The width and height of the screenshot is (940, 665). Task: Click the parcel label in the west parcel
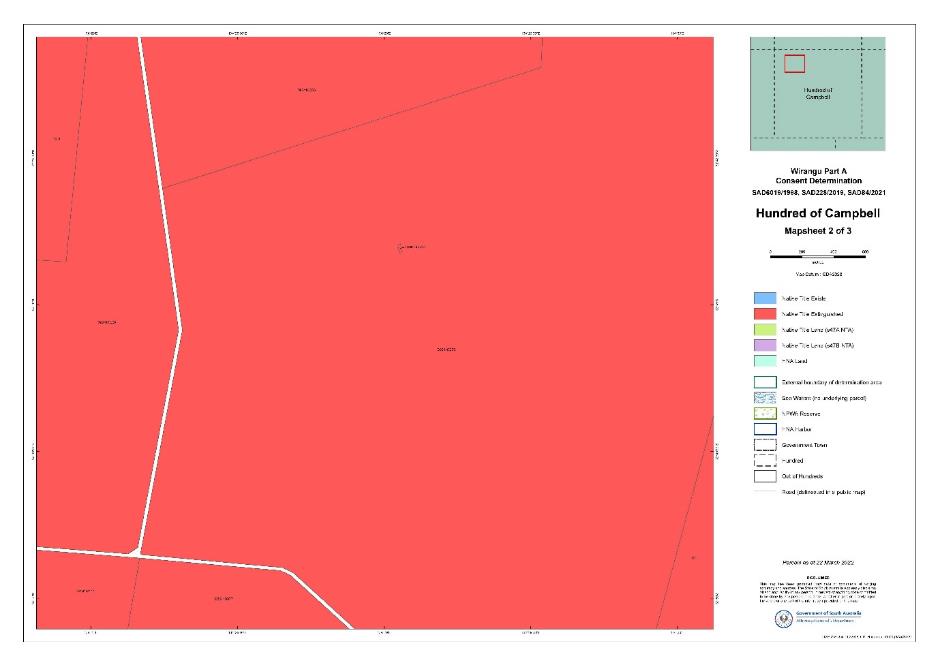tap(107, 323)
